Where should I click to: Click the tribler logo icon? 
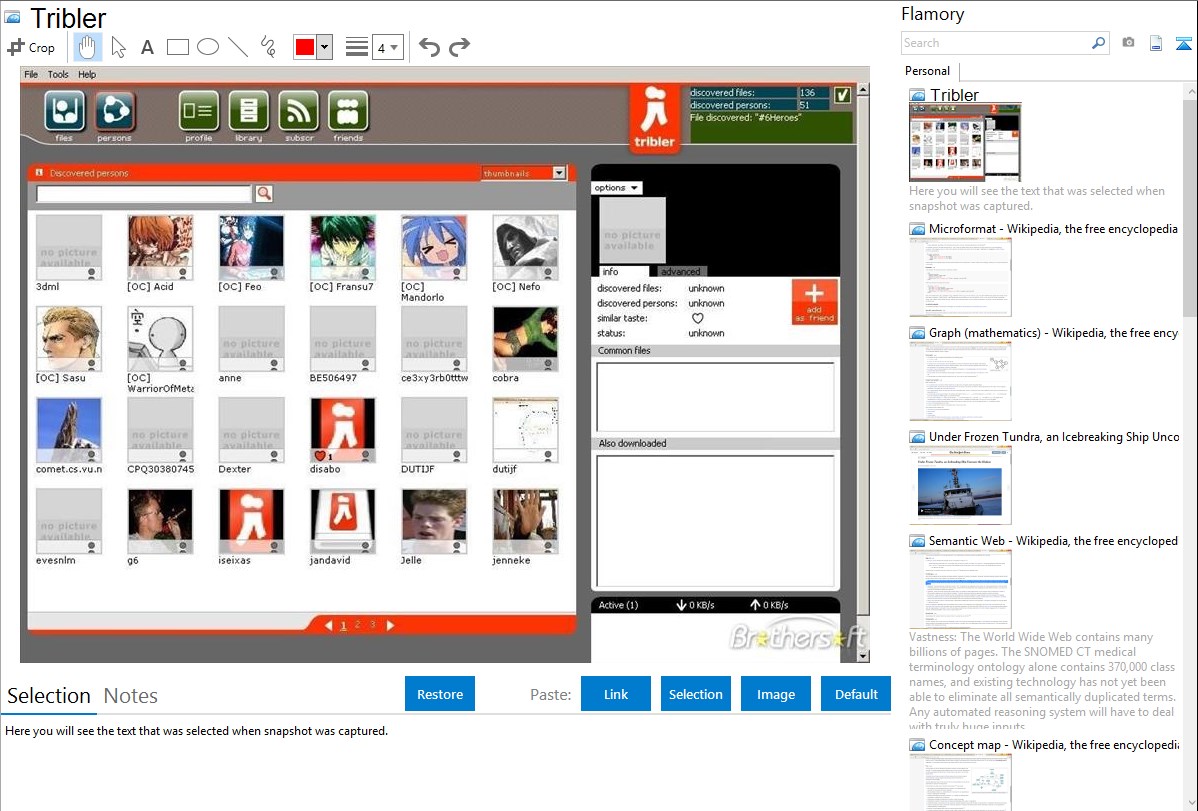[655, 118]
